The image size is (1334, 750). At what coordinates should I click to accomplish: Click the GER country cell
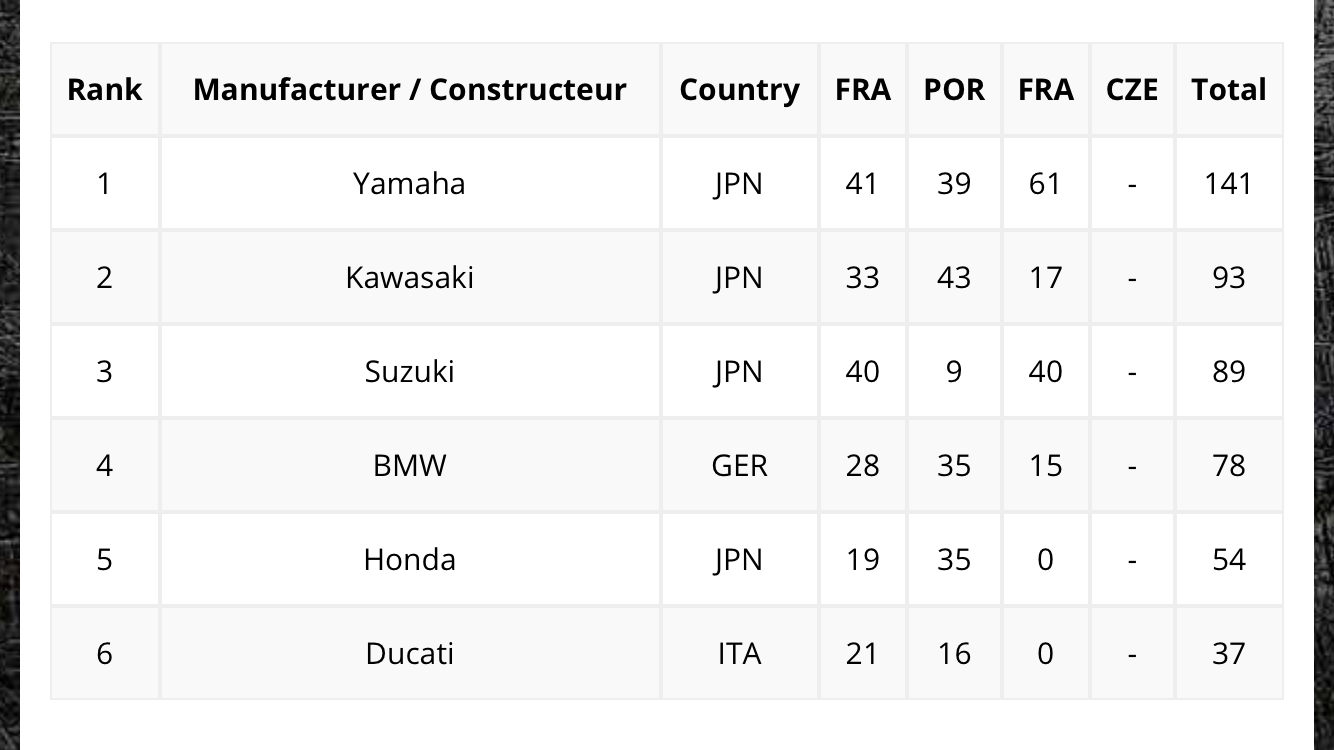[x=739, y=466]
